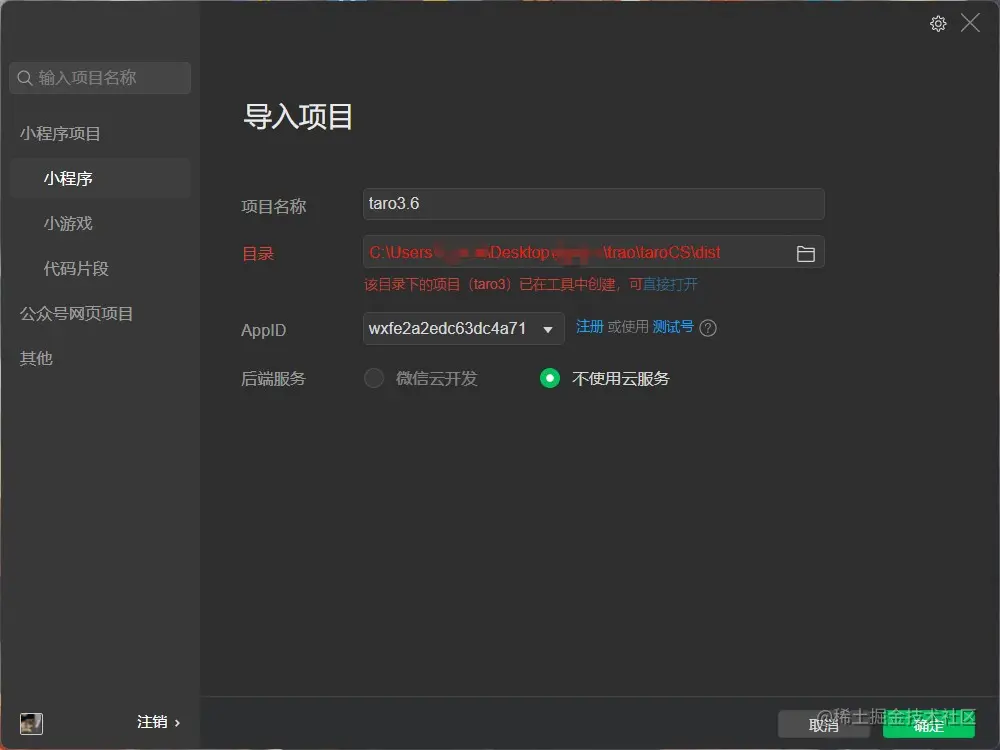Screen dimensions: 1000x750
Task: Click the 注册 register link
Action: [x=589, y=327]
